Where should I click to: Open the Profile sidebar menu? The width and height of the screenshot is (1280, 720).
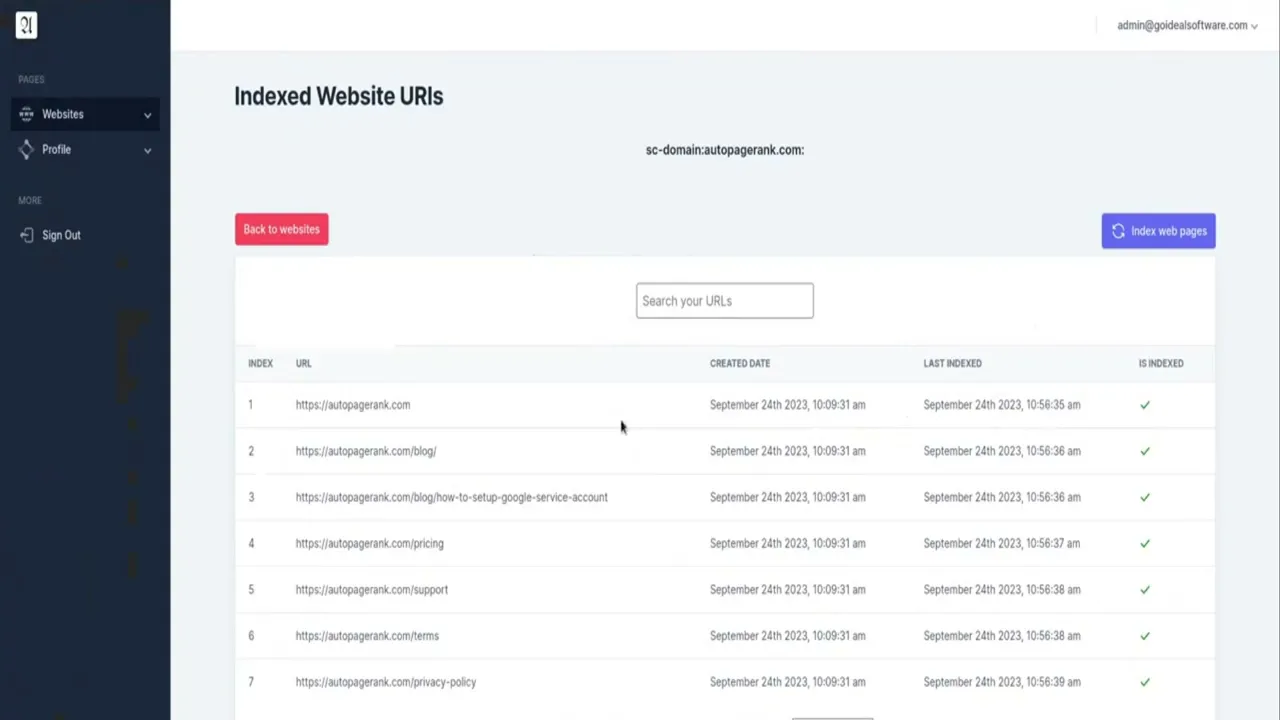pos(85,149)
